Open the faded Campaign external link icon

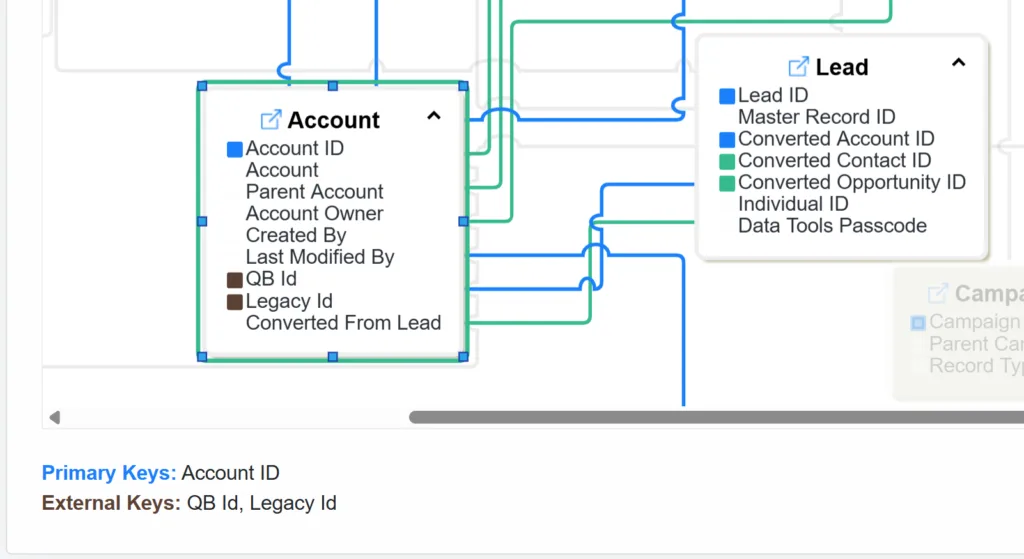click(938, 294)
